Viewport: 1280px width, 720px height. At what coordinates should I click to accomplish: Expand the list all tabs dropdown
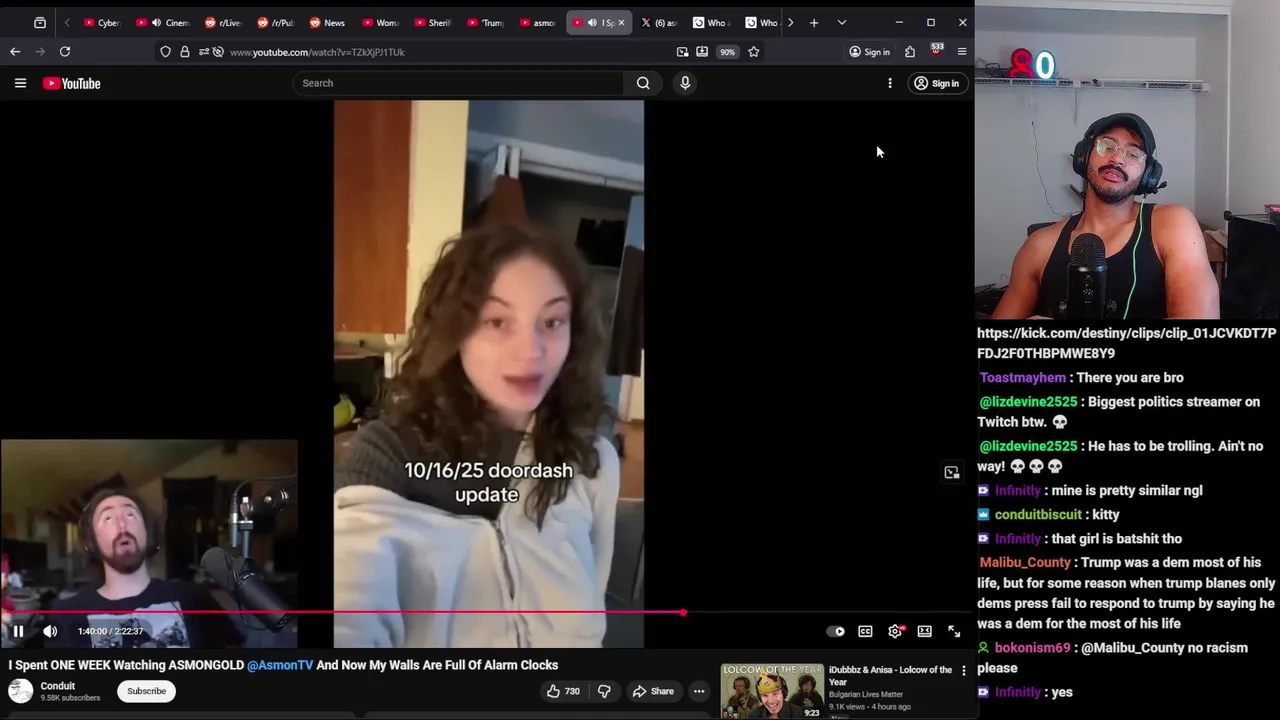pos(842,22)
